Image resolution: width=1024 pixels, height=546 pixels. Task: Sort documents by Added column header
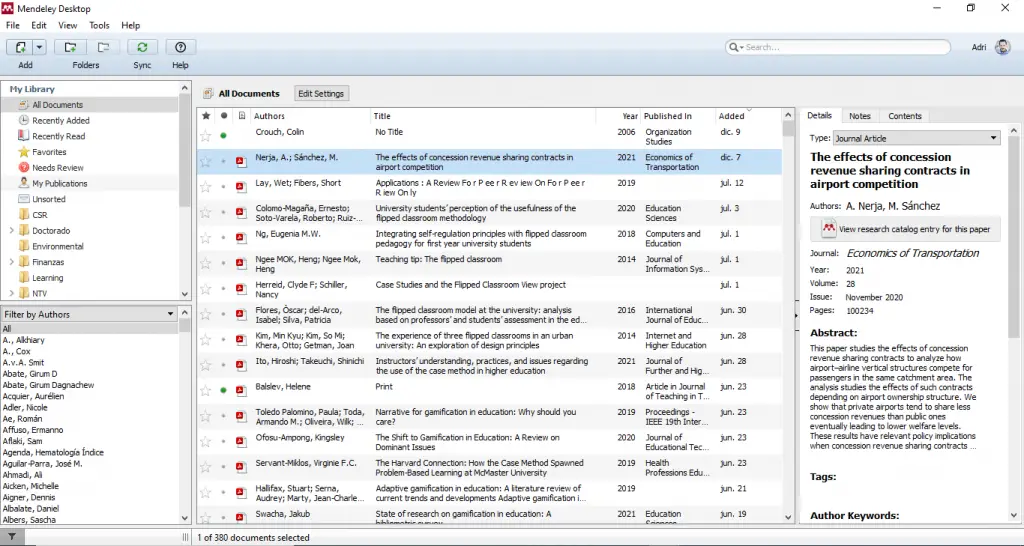(731, 116)
